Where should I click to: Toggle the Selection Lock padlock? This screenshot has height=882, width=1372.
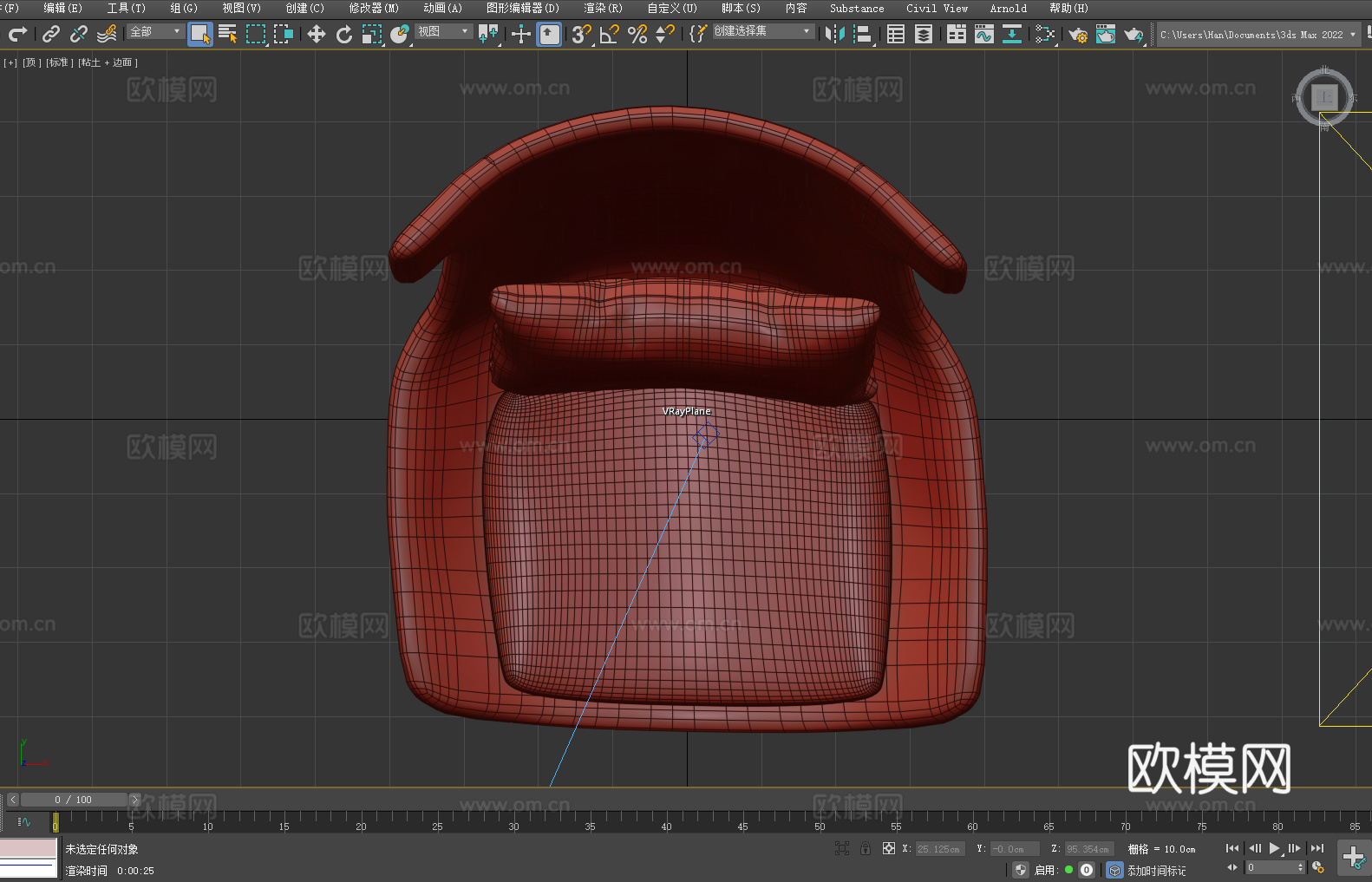click(x=866, y=848)
